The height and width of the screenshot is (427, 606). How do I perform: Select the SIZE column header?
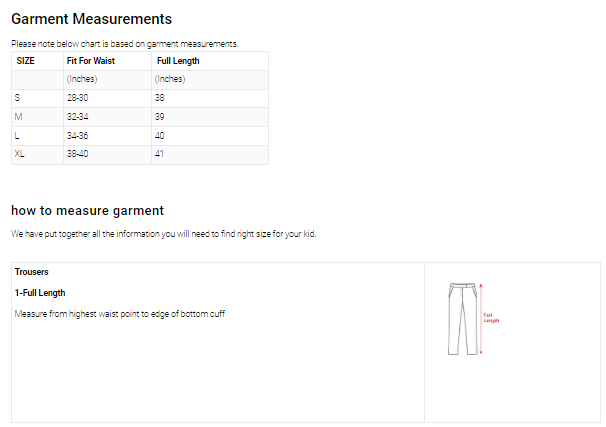point(26,61)
